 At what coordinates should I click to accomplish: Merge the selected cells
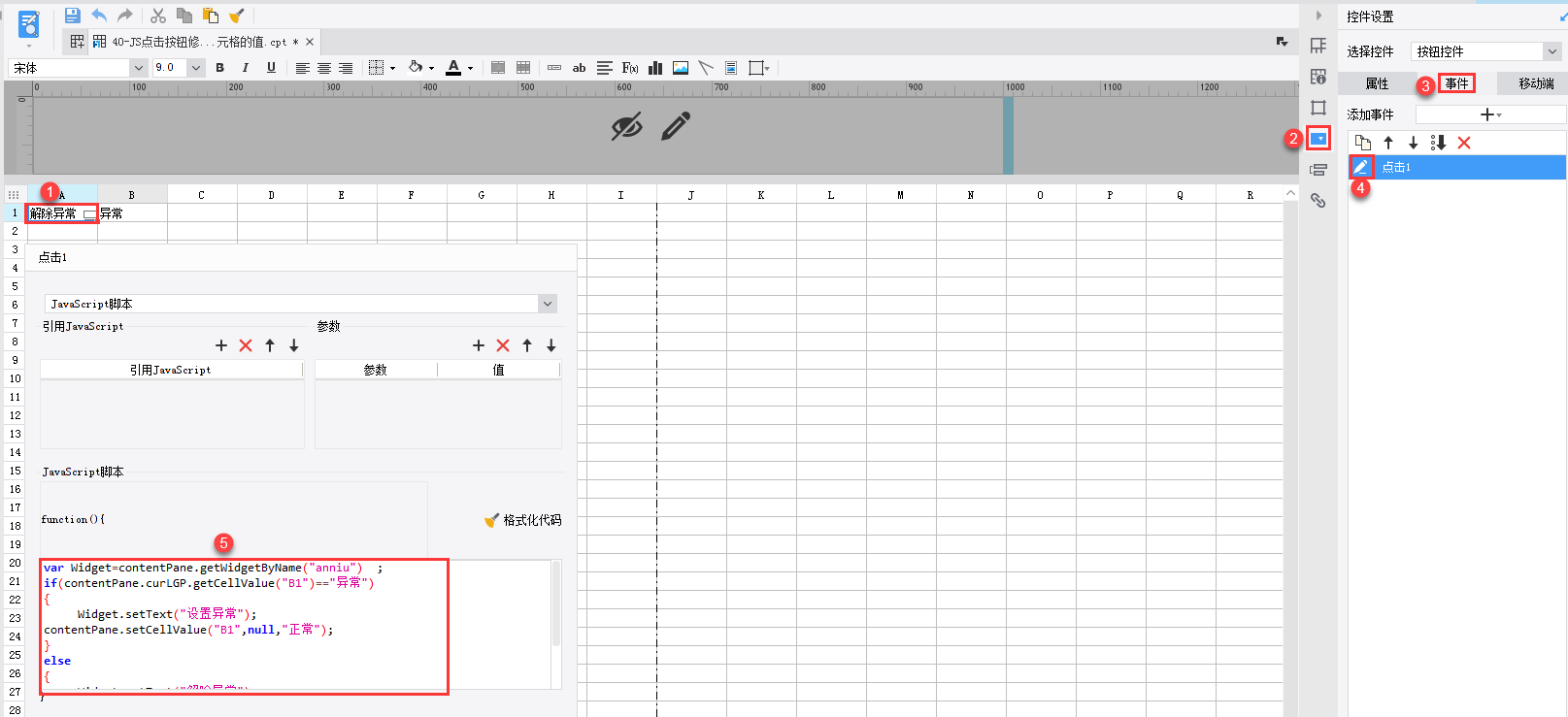point(498,68)
